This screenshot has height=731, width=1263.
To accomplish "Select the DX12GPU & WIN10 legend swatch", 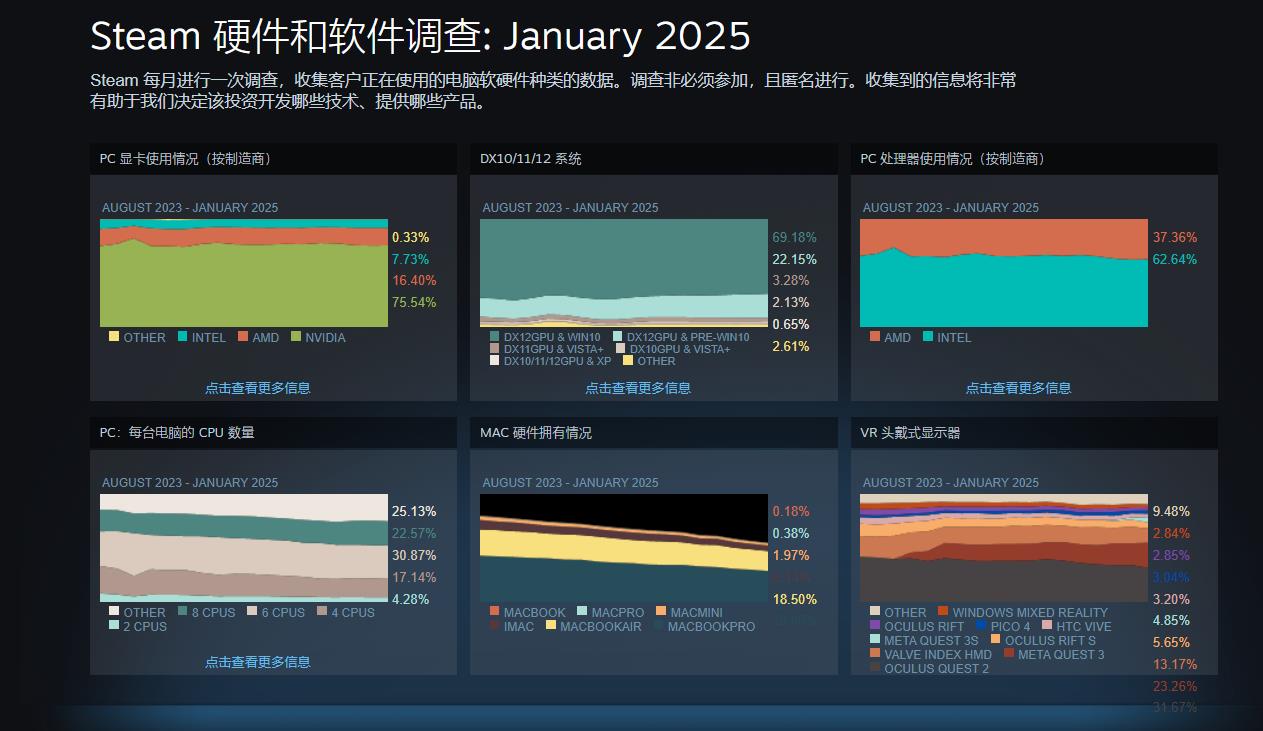I will (x=494, y=337).
